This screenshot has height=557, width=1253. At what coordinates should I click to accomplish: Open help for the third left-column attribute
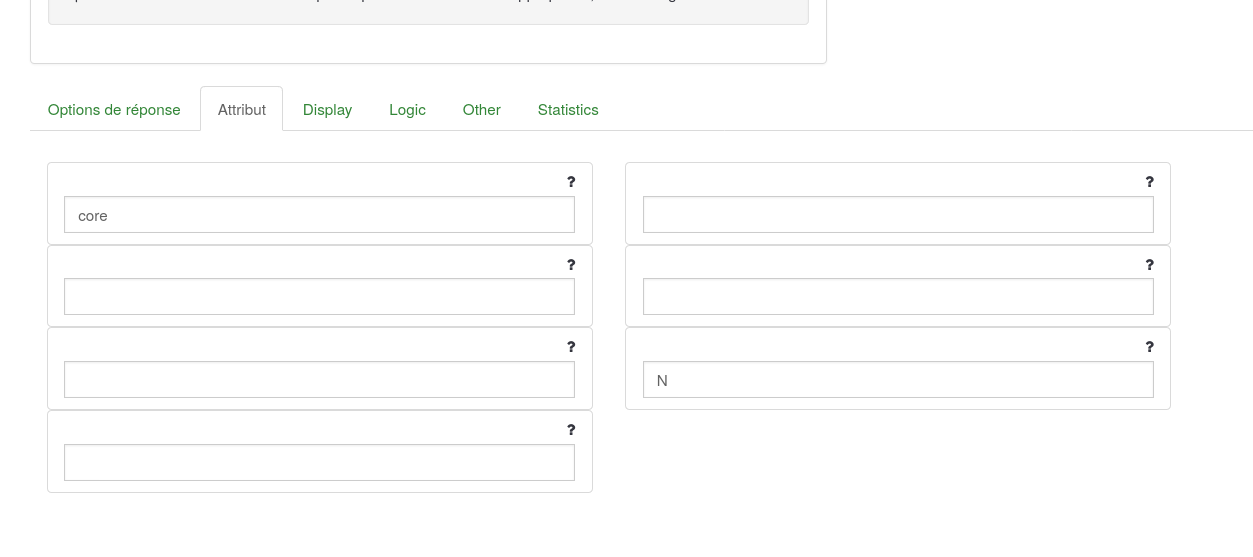coord(571,347)
